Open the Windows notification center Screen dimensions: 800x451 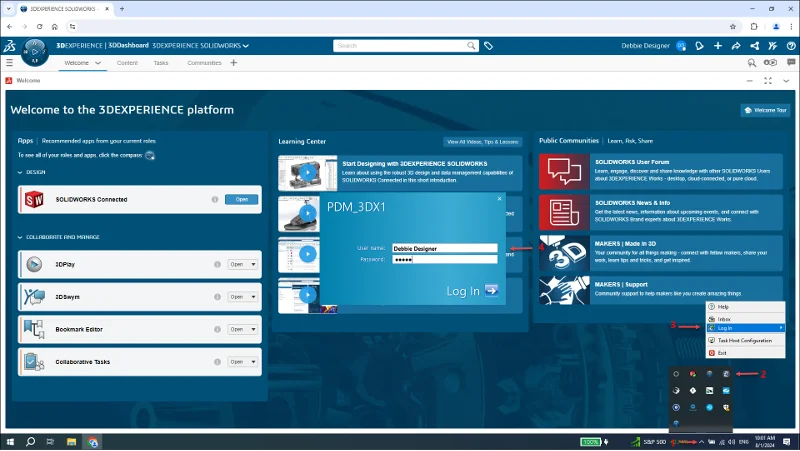(x=787, y=442)
